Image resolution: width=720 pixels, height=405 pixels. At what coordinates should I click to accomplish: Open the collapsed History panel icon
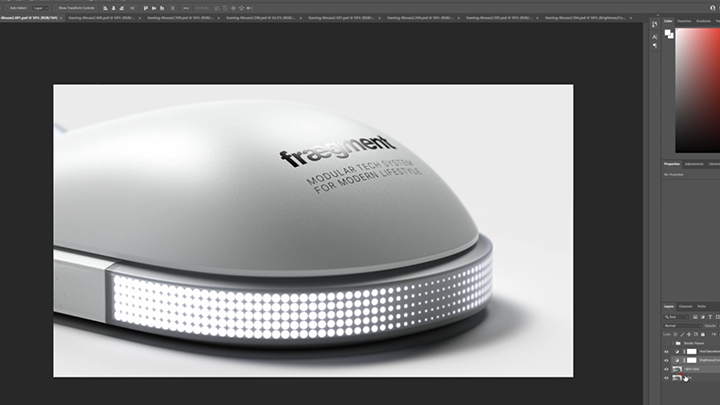click(x=654, y=24)
